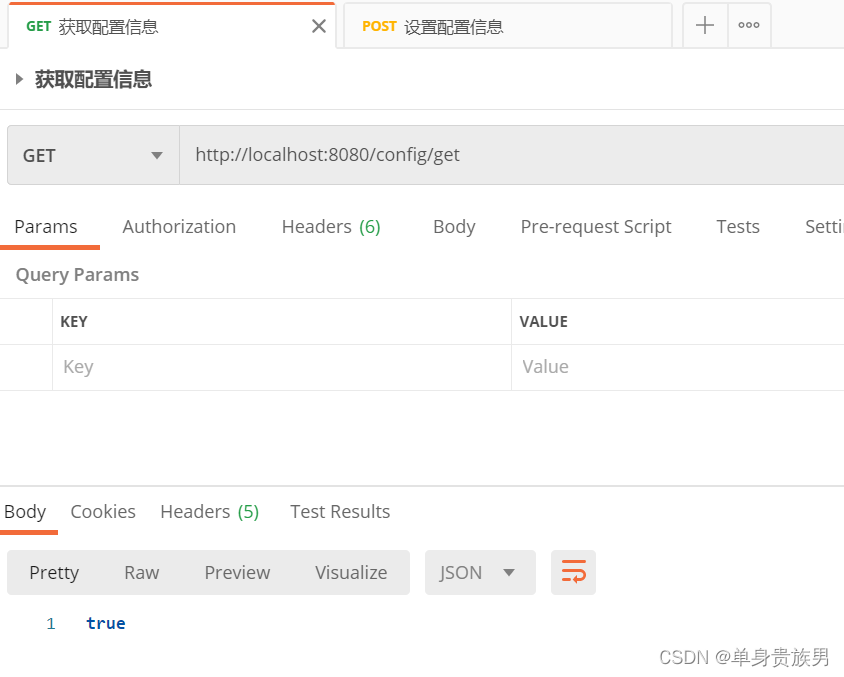This screenshot has width=844, height=677.
Task: Open tab options three-dots menu
Action: [x=749, y=25]
